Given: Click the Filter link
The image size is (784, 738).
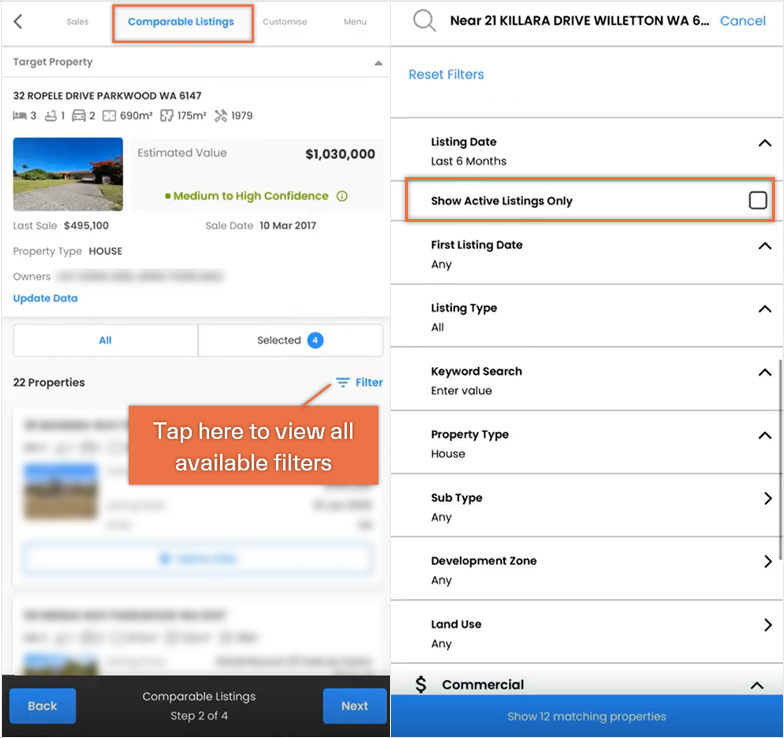Looking at the screenshot, I should pyautogui.click(x=369, y=382).
